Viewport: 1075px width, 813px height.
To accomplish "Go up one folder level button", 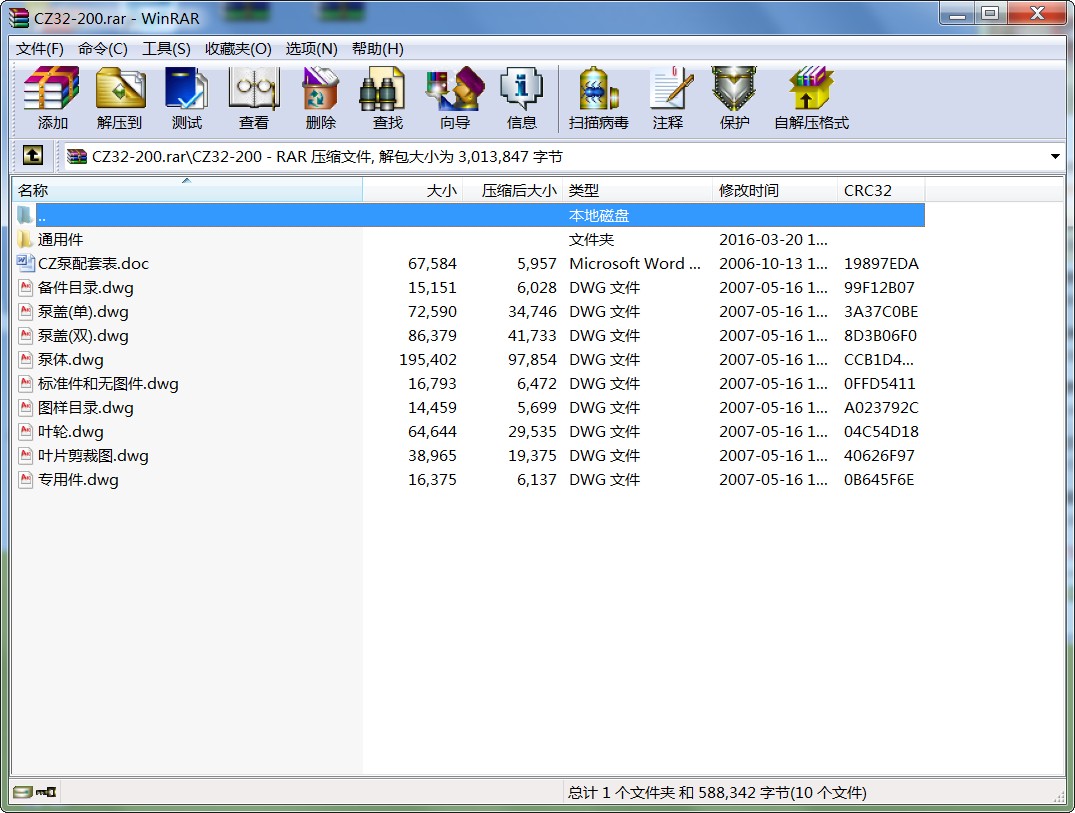I will [32, 156].
